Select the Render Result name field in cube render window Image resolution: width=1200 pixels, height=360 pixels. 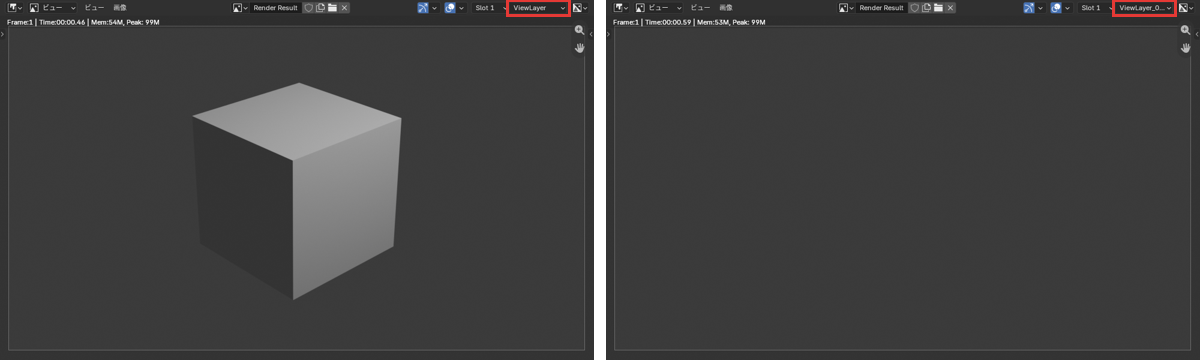coord(275,8)
